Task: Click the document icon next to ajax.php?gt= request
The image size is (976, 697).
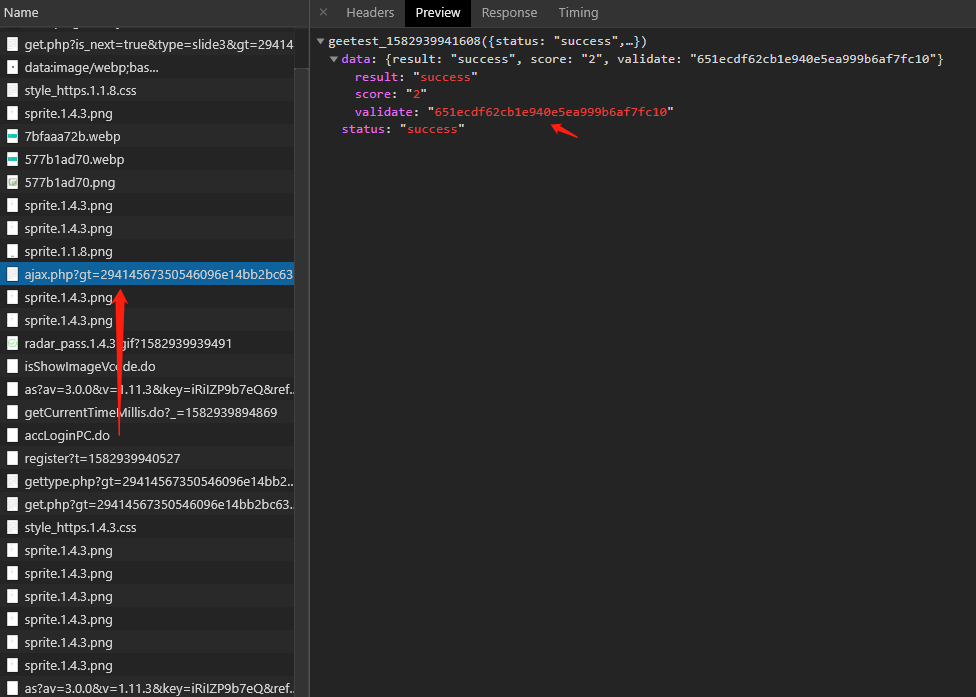Action: click(x=12, y=274)
